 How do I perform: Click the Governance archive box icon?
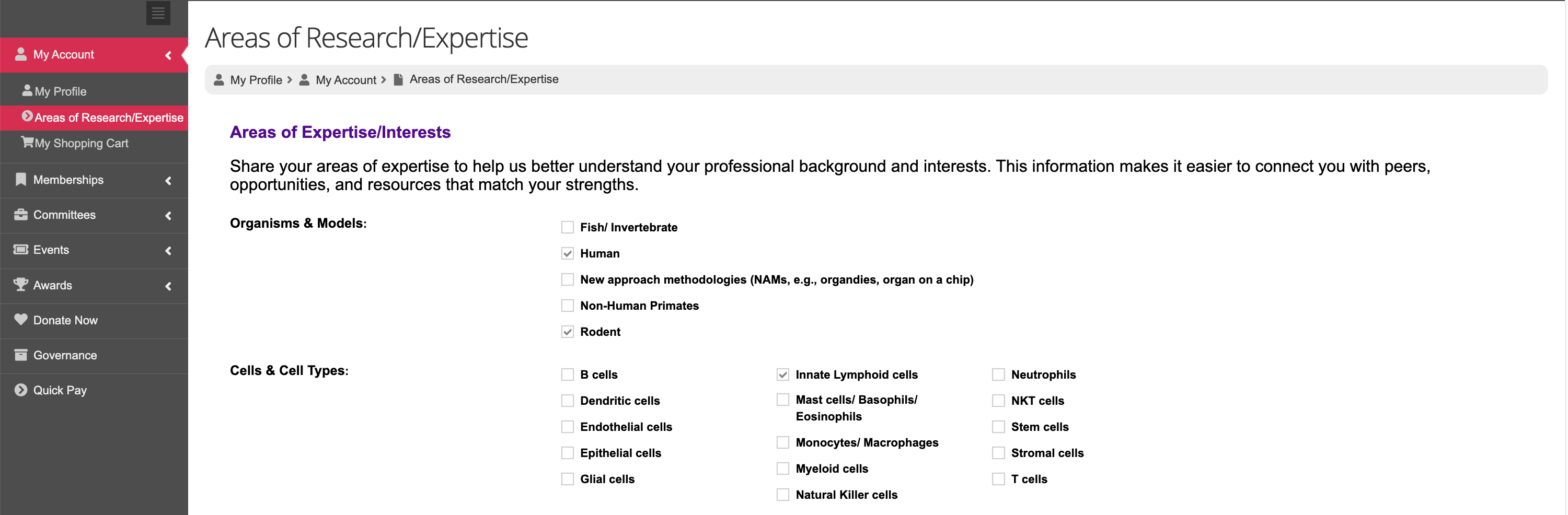coord(21,355)
